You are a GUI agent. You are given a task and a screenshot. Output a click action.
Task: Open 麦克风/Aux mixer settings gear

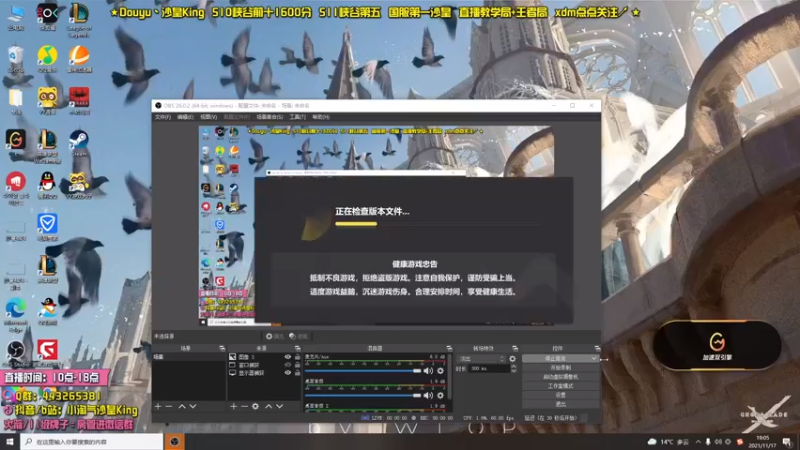pyautogui.click(x=440, y=371)
